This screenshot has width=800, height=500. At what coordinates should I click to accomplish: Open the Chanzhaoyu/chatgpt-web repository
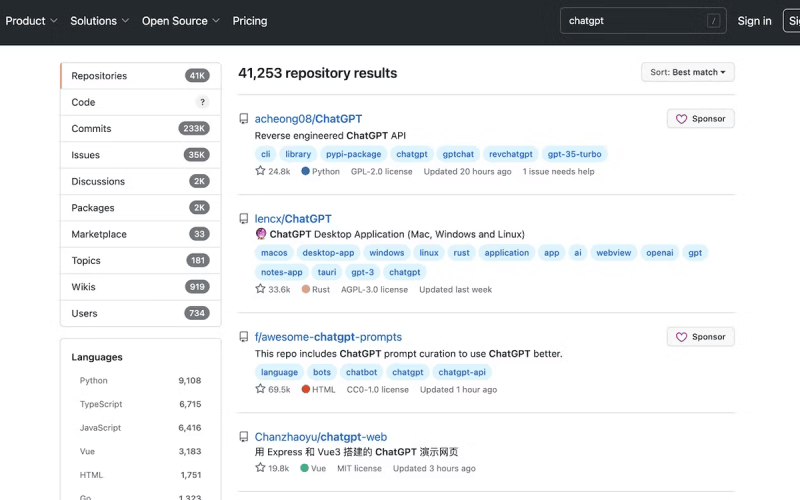pos(320,437)
